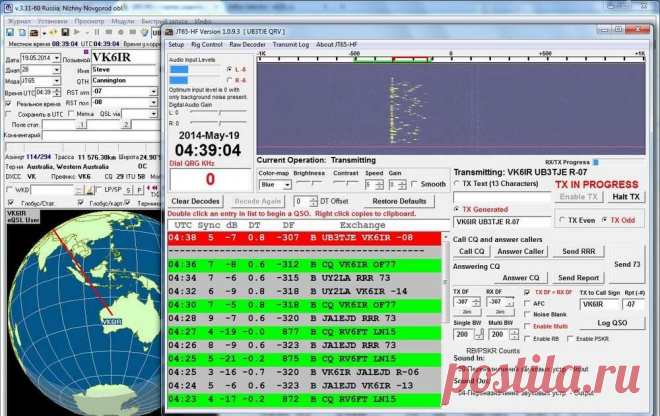Select the TX Odd radio button
The image size is (660, 416).
tap(604, 220)
